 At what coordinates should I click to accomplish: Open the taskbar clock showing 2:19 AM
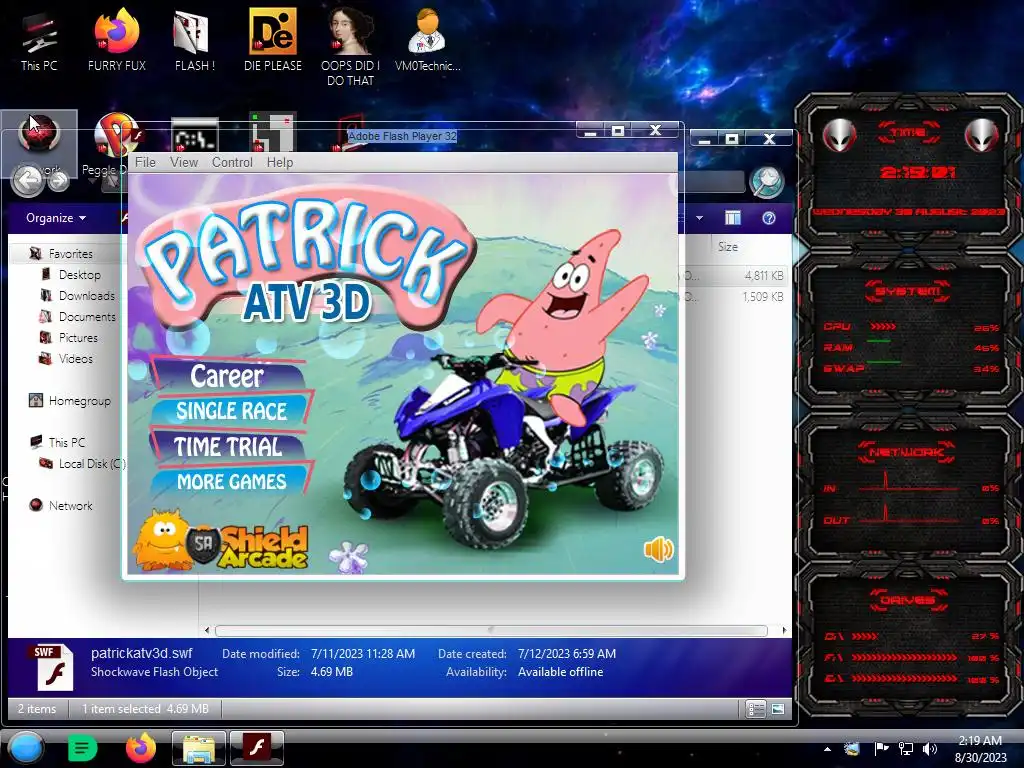coord(980,749)
